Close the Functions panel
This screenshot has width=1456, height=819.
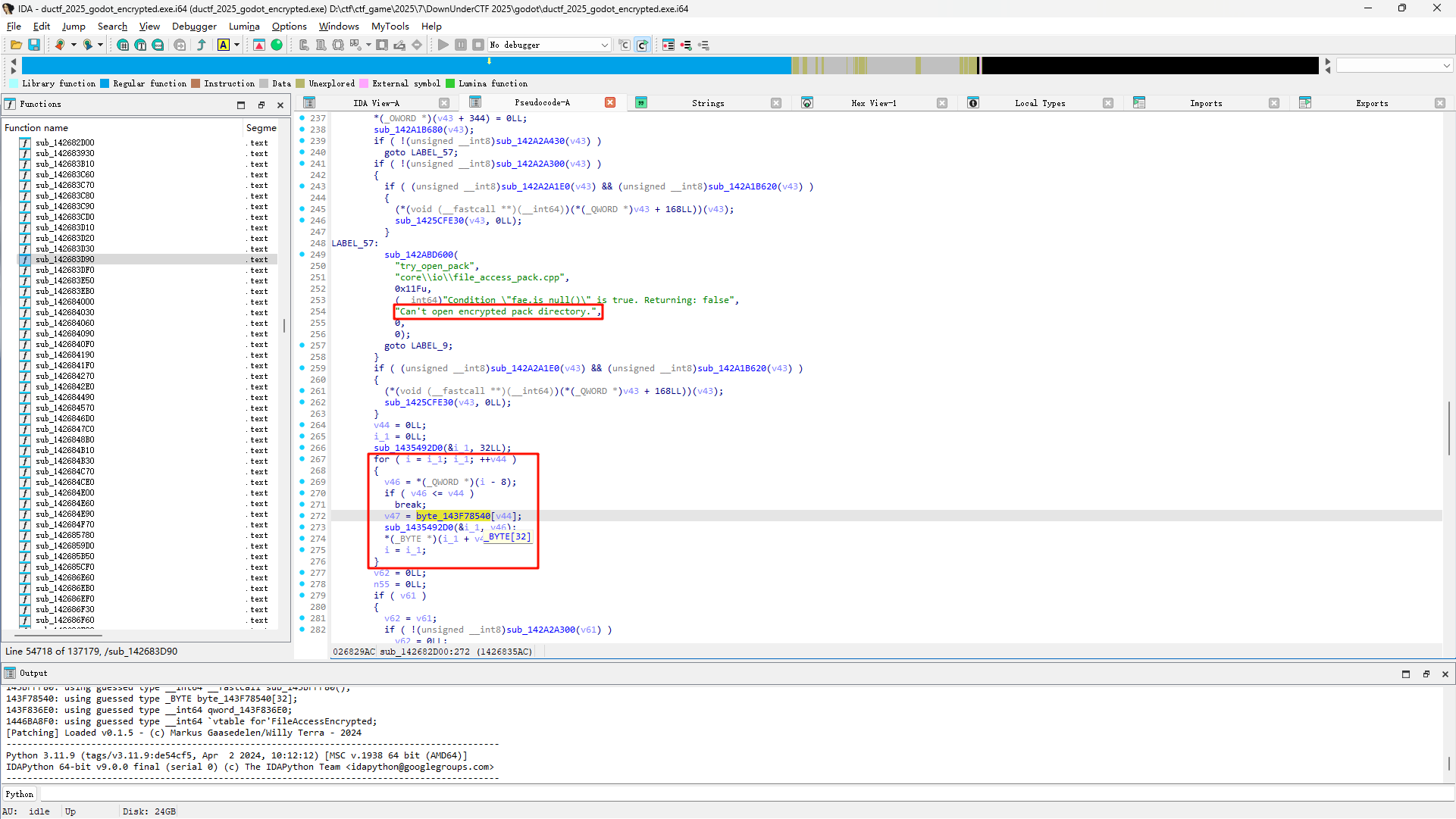pyautogui.click(x=280, y=105)
